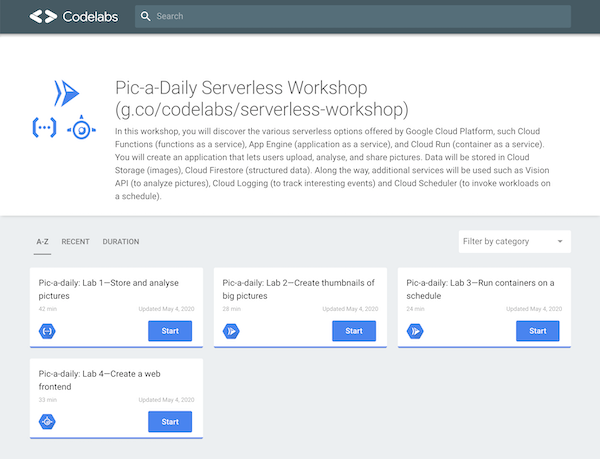Click the Cloud Functions brackets icon in header

tap(44, 127)
